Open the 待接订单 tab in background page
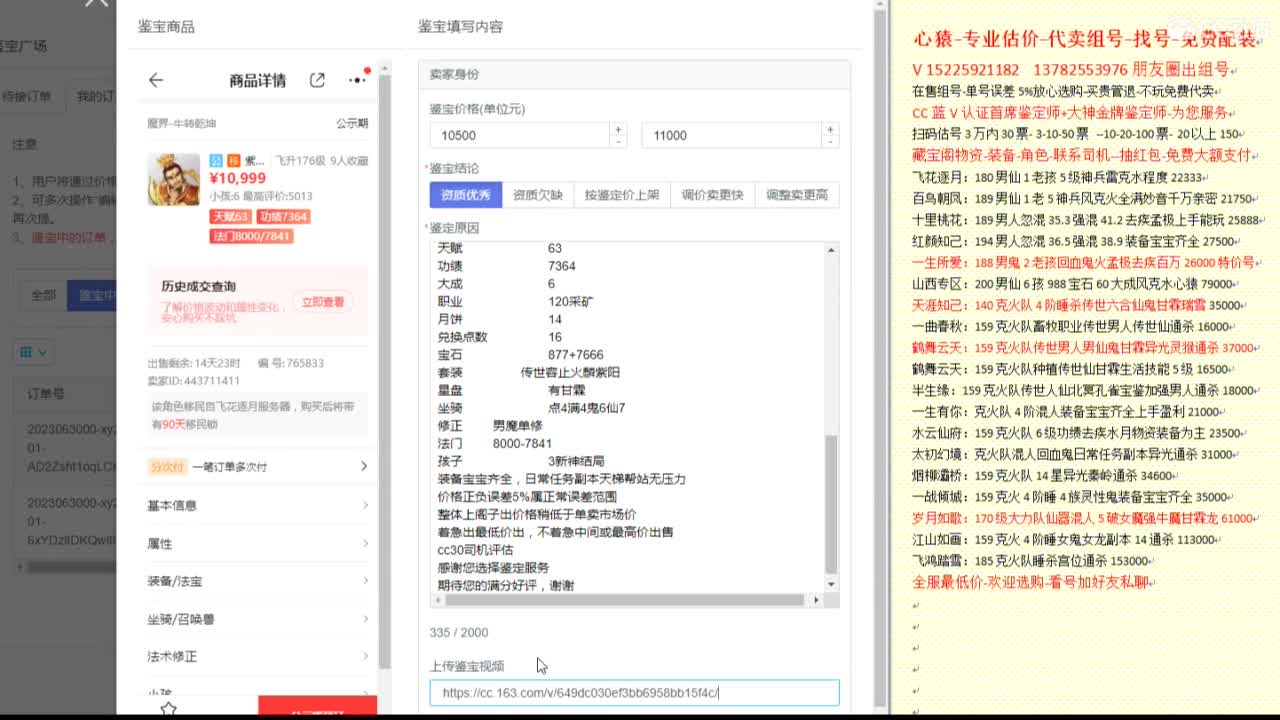Screen dimensions: 1280x720 coord(26,96)
